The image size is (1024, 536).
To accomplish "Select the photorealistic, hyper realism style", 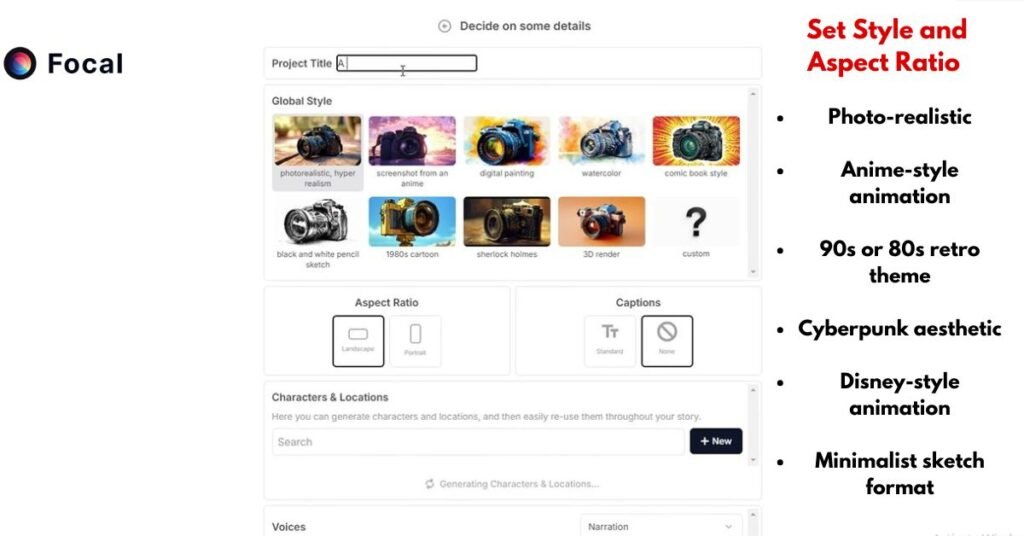I will [317, 141].
